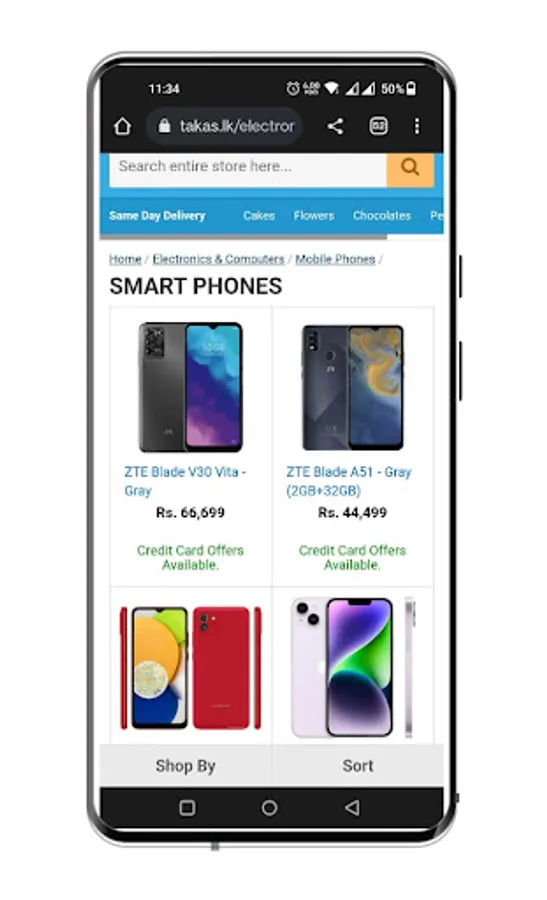This screenshot has height=900, width=547.
Task: Tap the Android home circle icon
Action: [269, 808]
